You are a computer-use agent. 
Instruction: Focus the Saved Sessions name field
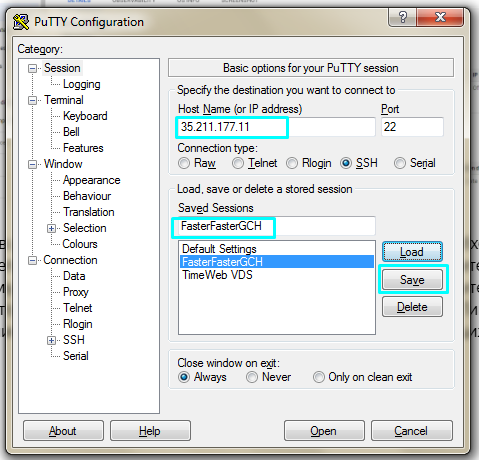tap(276, 226)
